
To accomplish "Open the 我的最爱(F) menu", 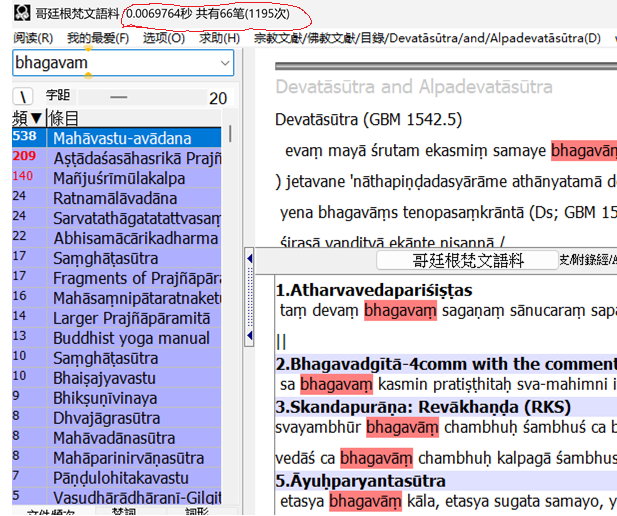I will (98, 38).
